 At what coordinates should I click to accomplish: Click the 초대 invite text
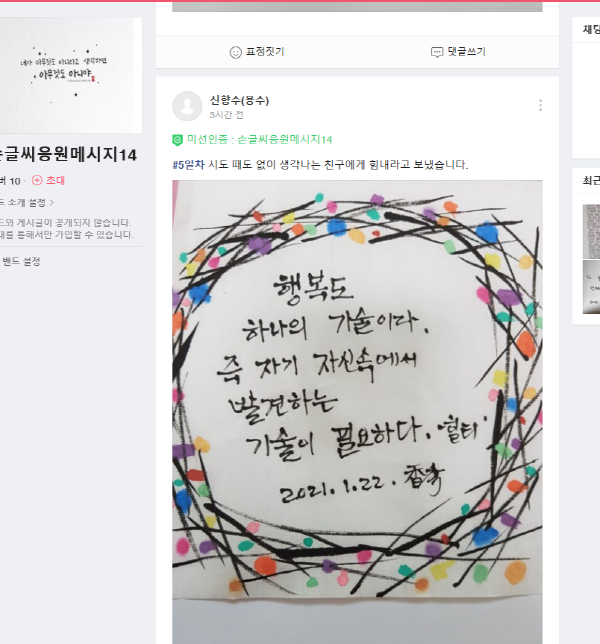pyautogui.click(x=55, y=180)
